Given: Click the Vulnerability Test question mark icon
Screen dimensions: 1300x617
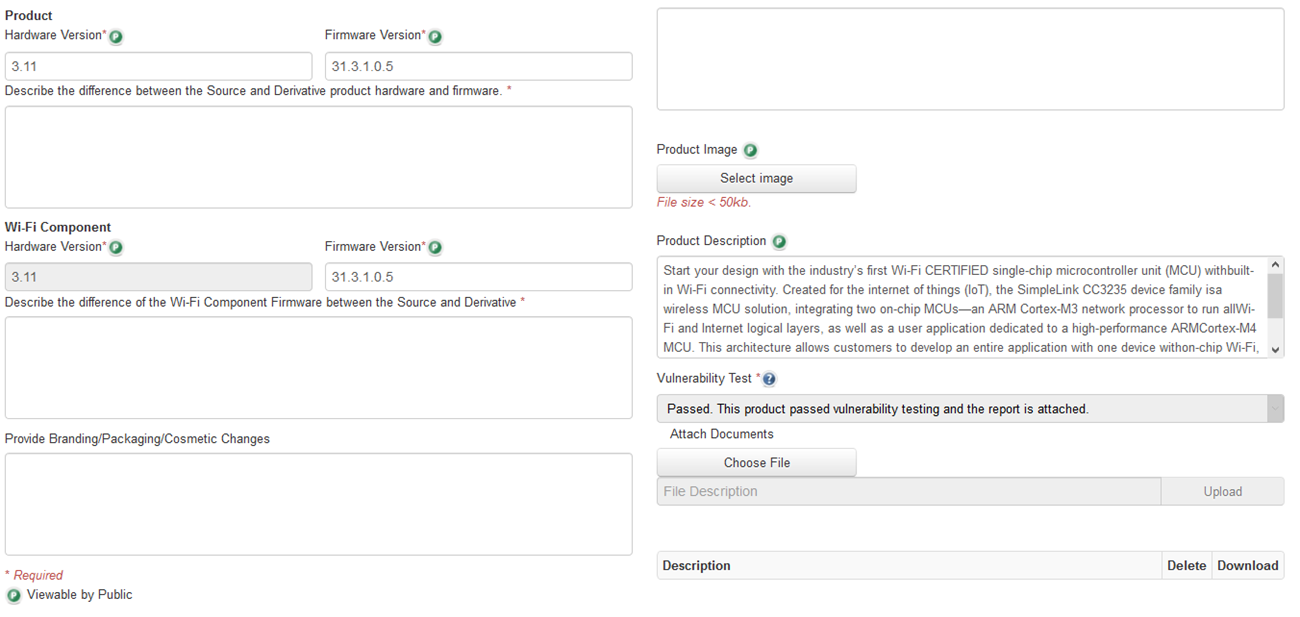Looking at the screenshot, I should tap(769, 378).
